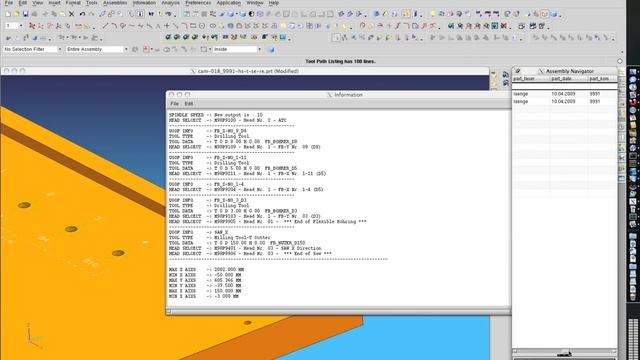The image size is (640, 360).
Task: Click the 'Tool Path Listing has 108 lines' status message
Action: tap(340, 61)
